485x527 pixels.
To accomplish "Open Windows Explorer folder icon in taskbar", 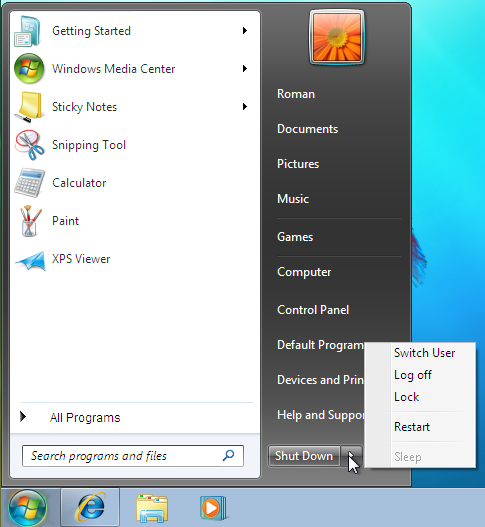I will pyautogui.click(x=152, y=508).
